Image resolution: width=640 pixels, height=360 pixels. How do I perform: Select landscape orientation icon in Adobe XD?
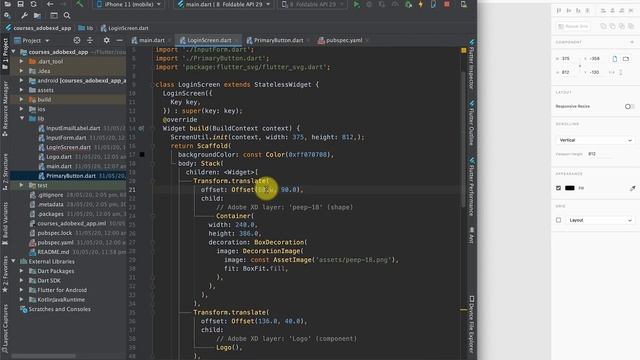coord(626,59)
